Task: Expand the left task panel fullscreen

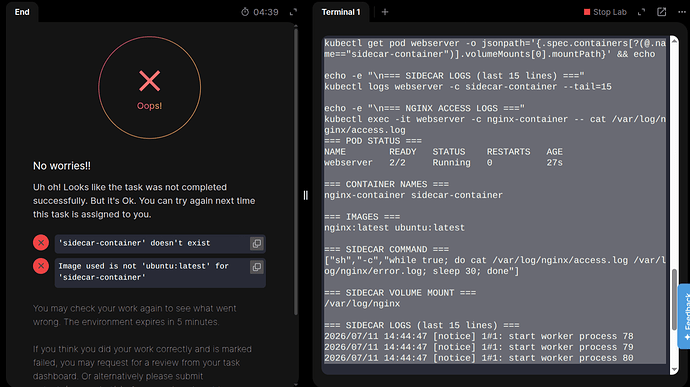Action: [x=294, y=12]
